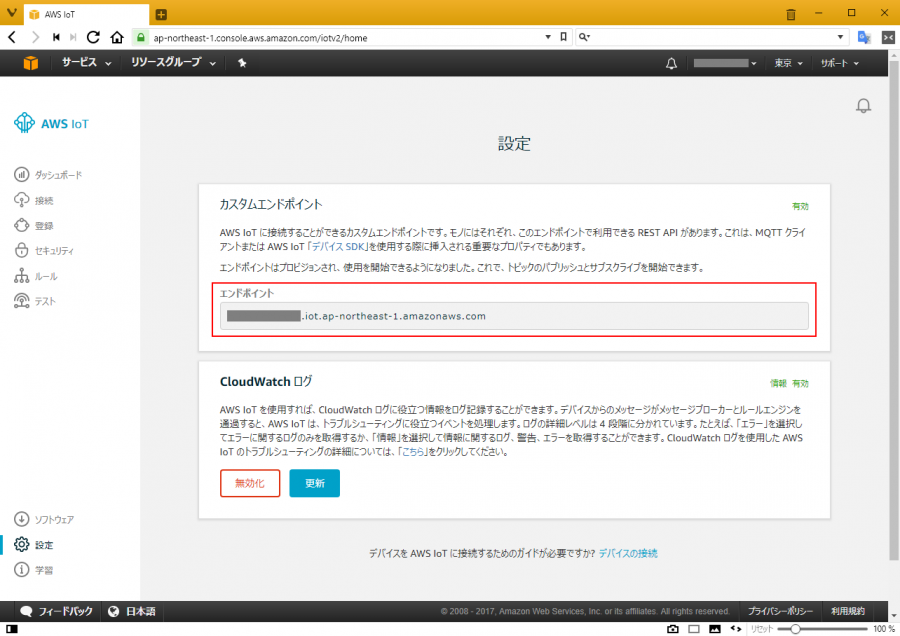900x636 pixels.
Task: Open the ダッシュボード dashboard icon
Action: tap(21, 174)
